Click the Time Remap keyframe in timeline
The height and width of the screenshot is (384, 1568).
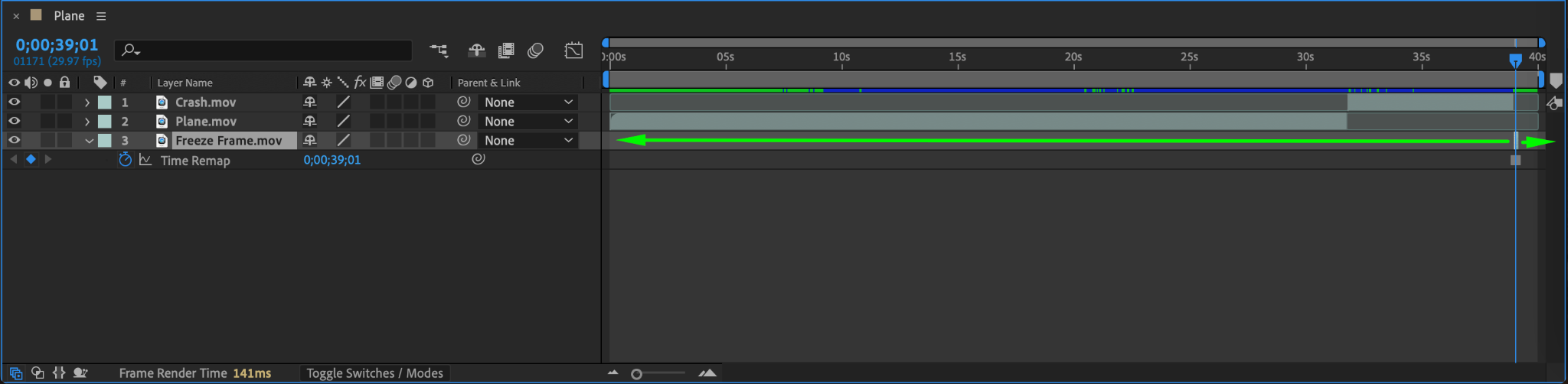[1515, 160]
